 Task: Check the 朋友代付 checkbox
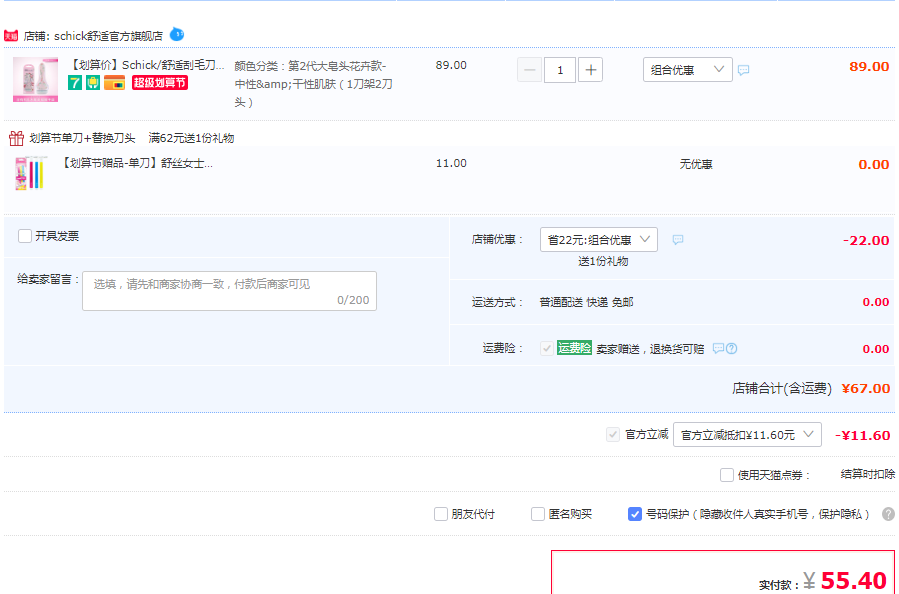coord(440,514)
